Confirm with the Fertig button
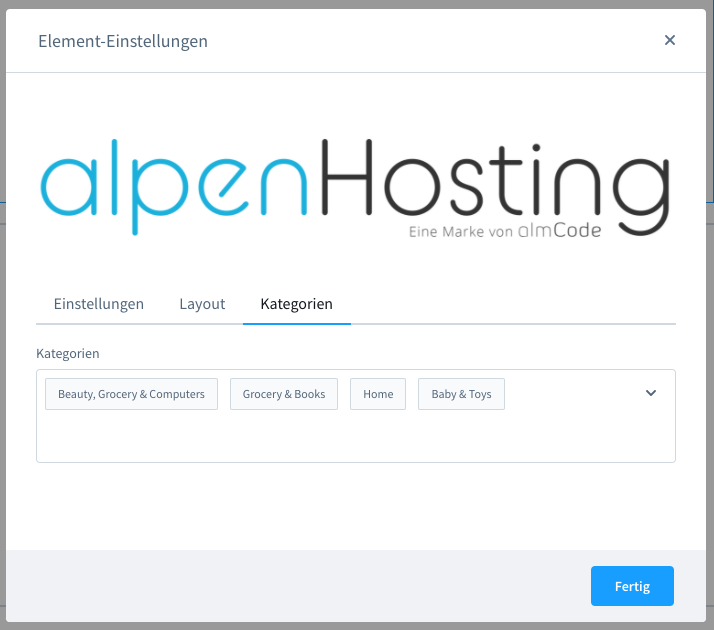Viewport: 714px width, 630px height. 632,586
